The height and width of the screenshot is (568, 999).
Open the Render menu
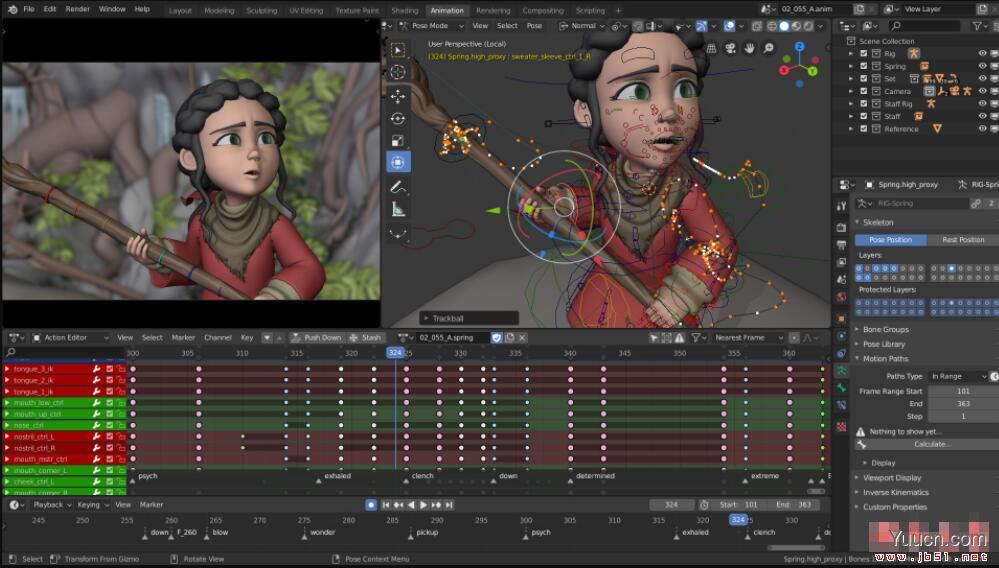point(77,9)
